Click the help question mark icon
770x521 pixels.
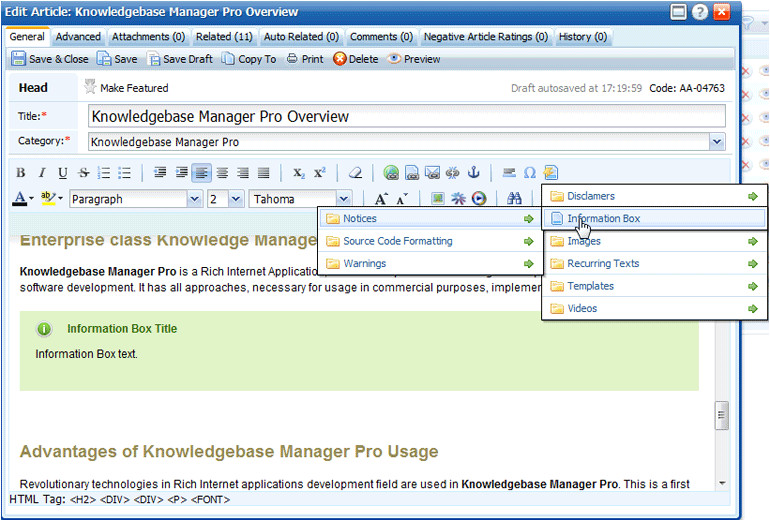coord(700,11)
